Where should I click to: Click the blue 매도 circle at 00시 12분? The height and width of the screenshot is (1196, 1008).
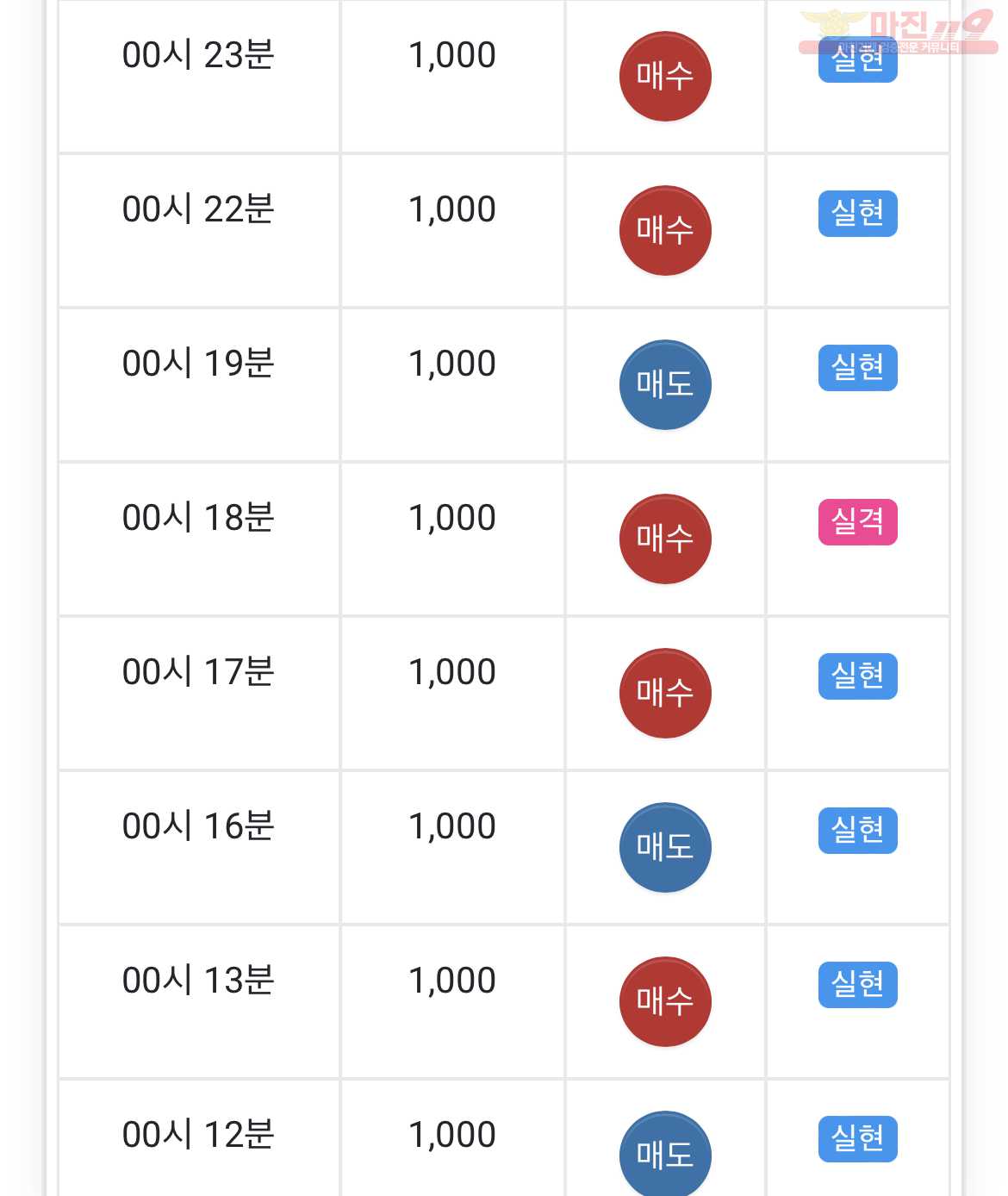click(x=665, y=1153)
